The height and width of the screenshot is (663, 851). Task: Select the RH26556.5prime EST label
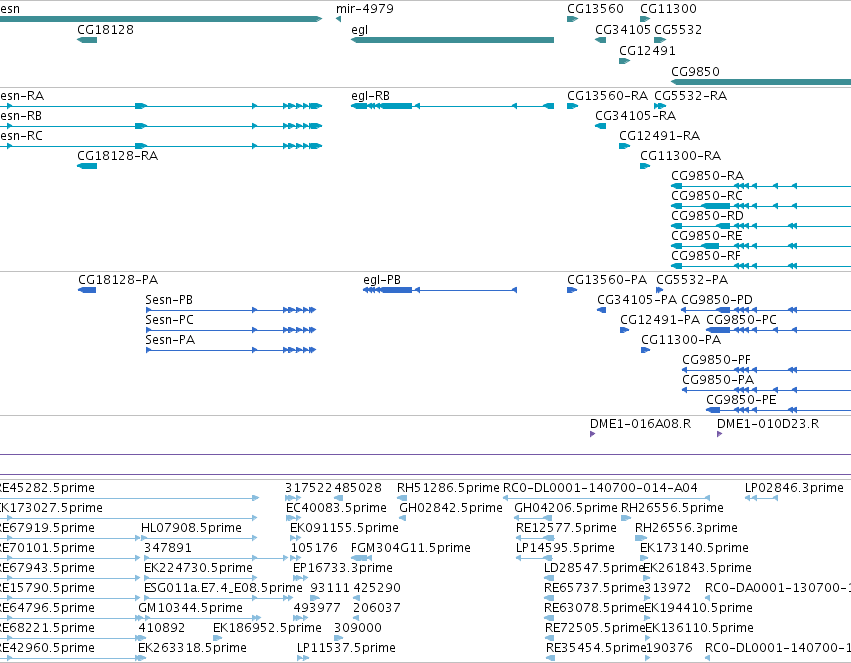coord(672,508)
